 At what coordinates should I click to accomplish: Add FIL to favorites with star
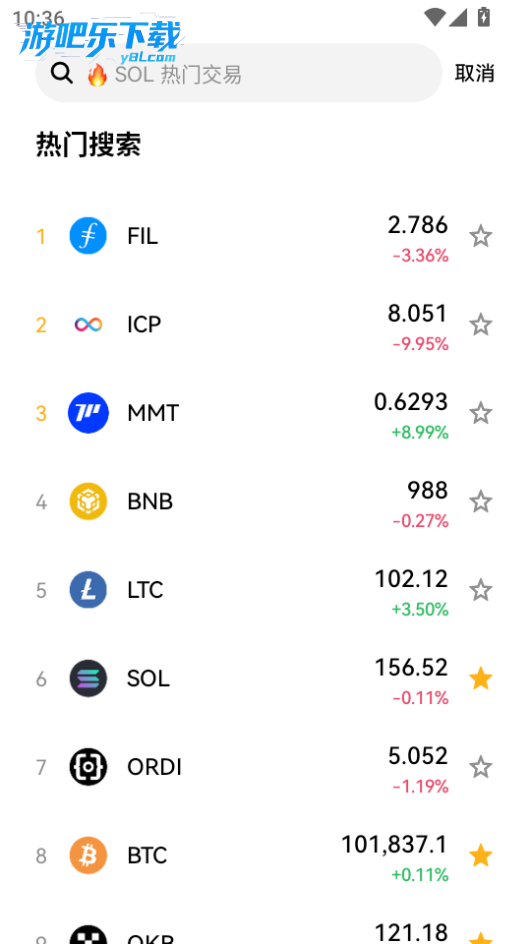point(480,236)
